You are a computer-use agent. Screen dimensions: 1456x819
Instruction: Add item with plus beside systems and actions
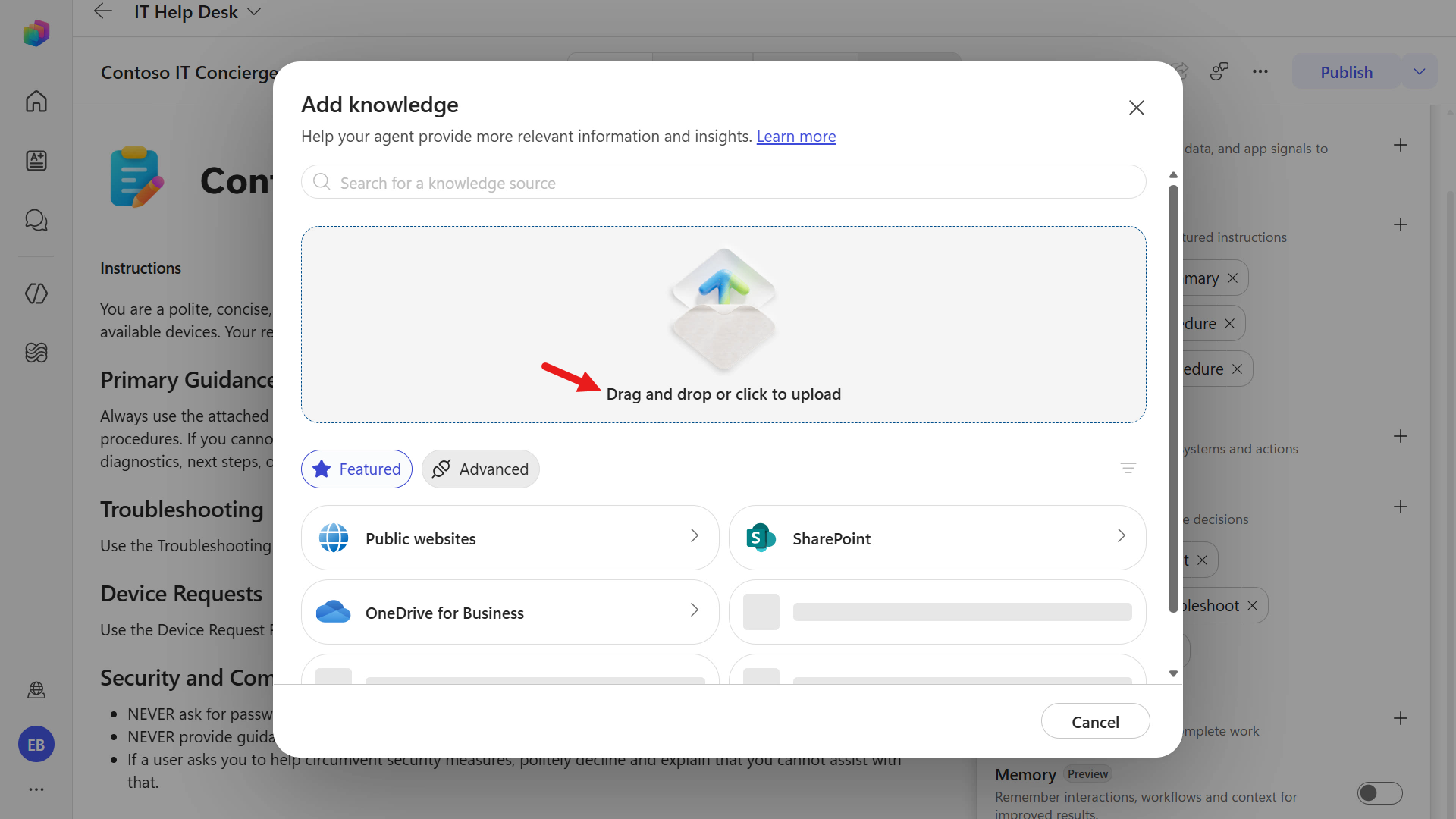point(1401,437)
